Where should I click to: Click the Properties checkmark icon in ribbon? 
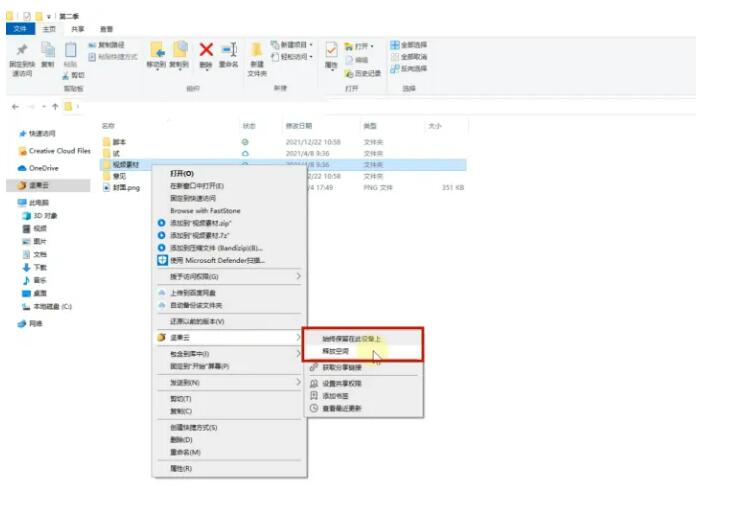331,51
